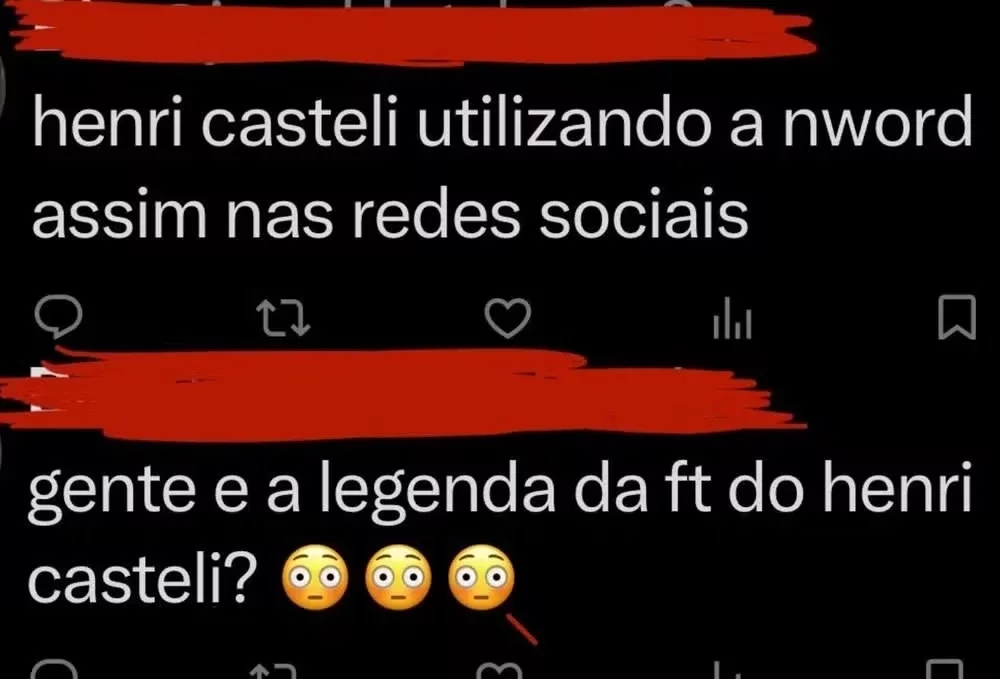
Task: Bookmark the tweet about redes sociais
Action: [957, 317]
